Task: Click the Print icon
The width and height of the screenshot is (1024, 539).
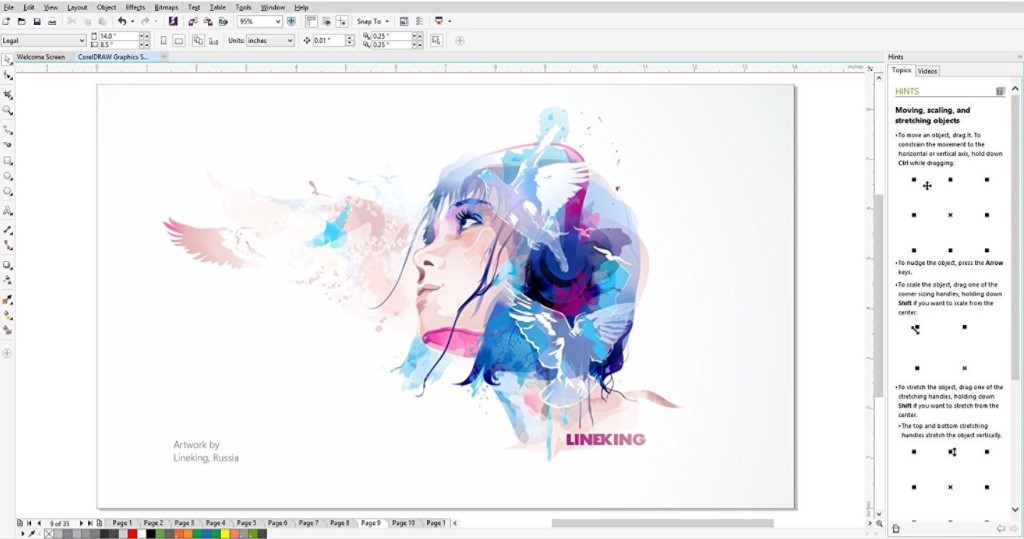Action: [x=52, y=22]
